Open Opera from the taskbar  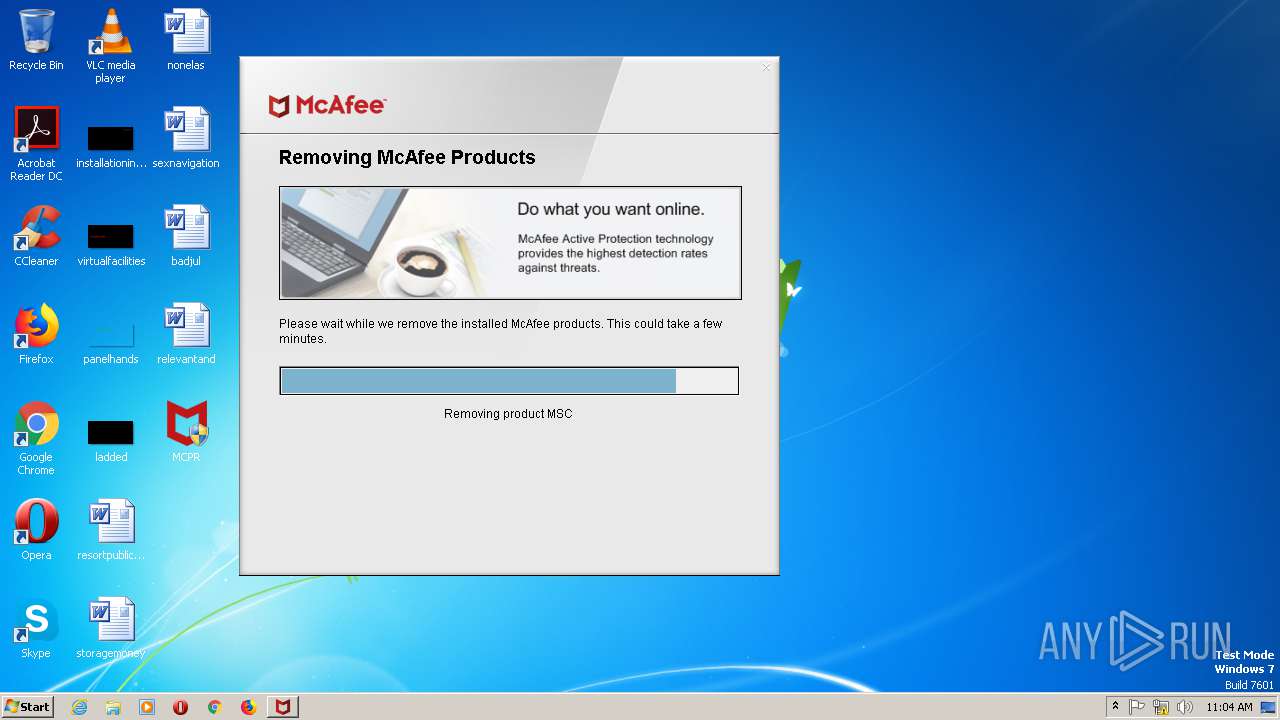point(181,707)
